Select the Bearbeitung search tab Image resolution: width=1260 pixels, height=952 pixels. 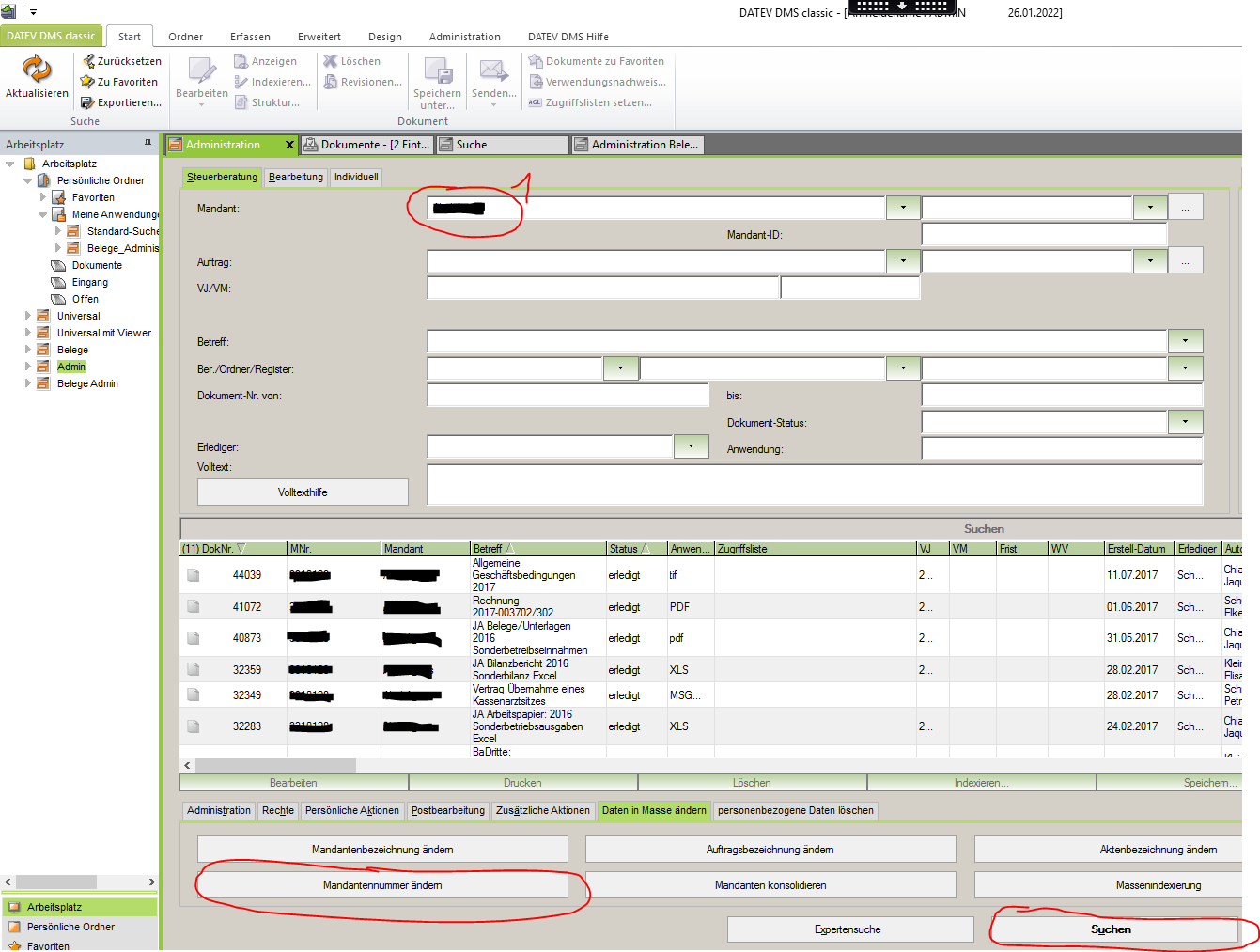coord(296,177)
